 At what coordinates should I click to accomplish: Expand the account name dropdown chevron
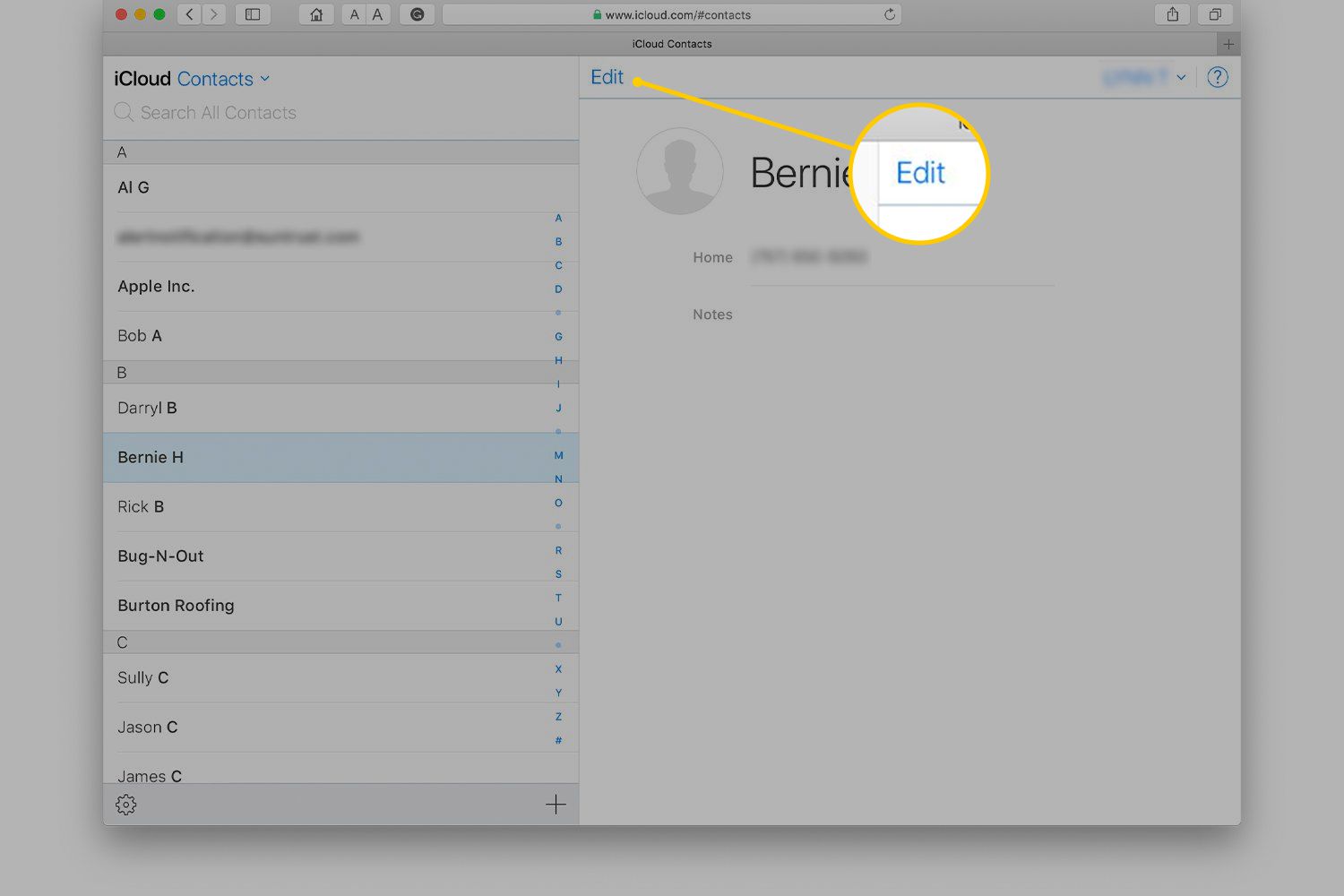[x=1181, y=77]
